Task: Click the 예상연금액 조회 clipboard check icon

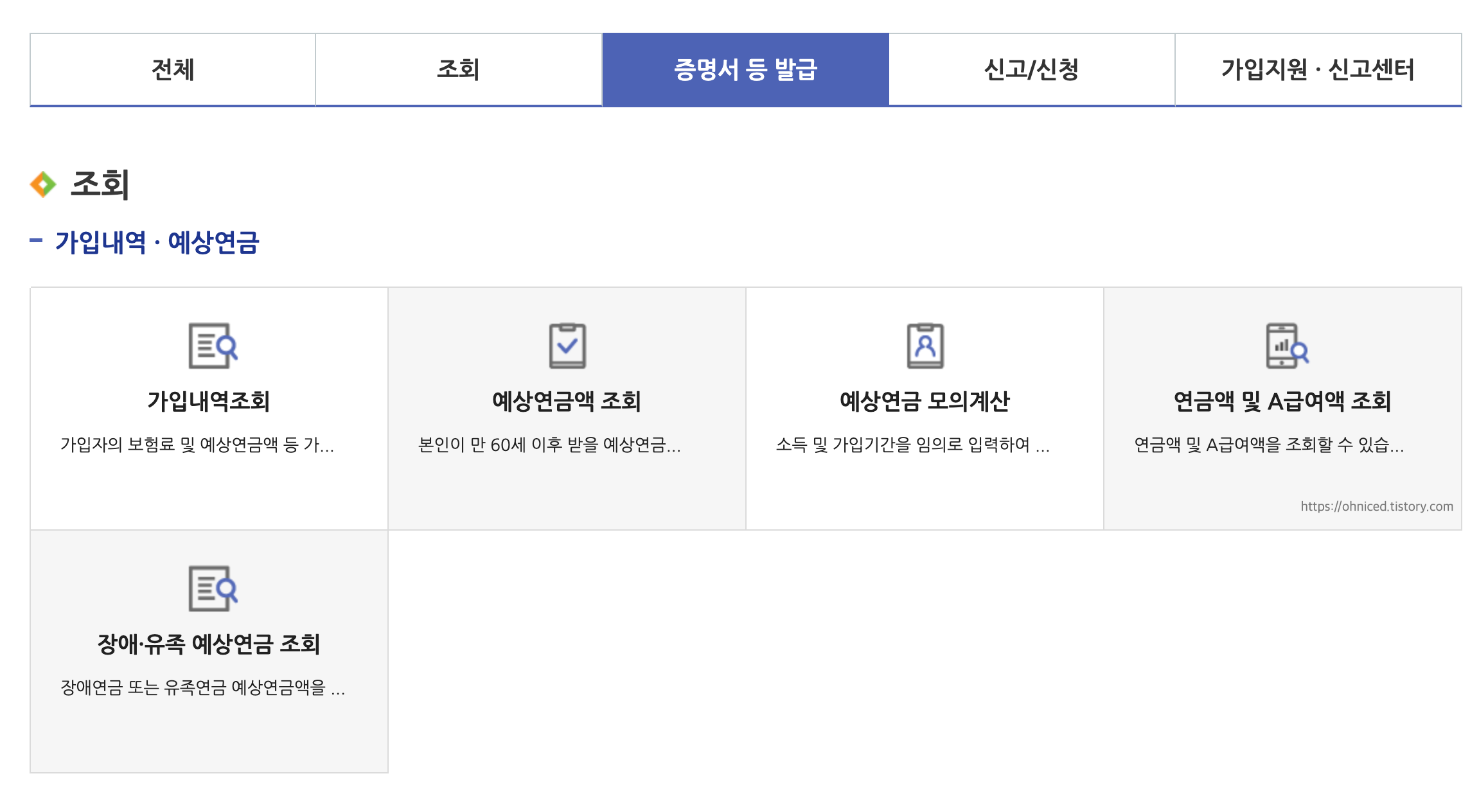Action: (567, 346)
